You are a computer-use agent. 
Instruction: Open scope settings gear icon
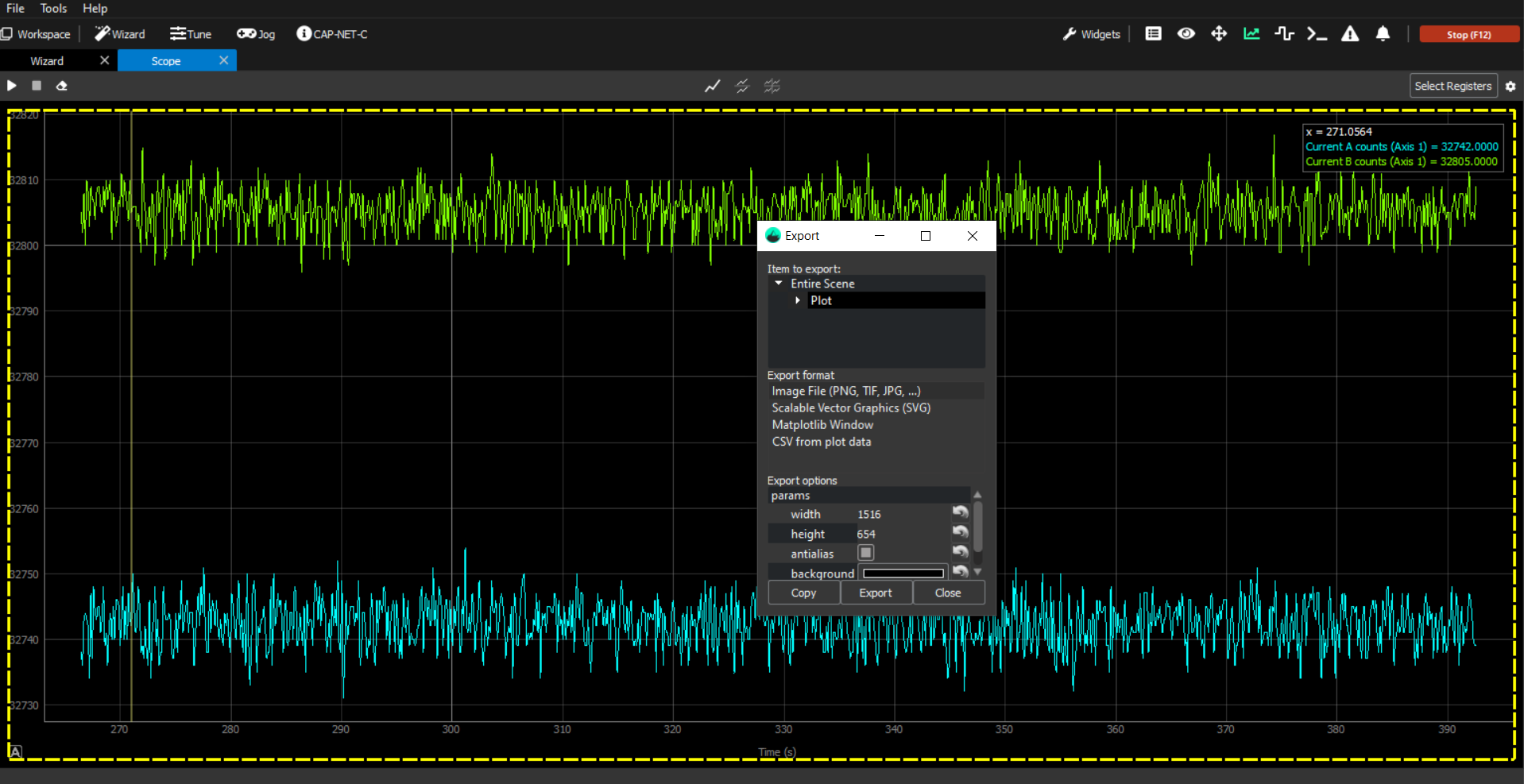point(1510,87)
